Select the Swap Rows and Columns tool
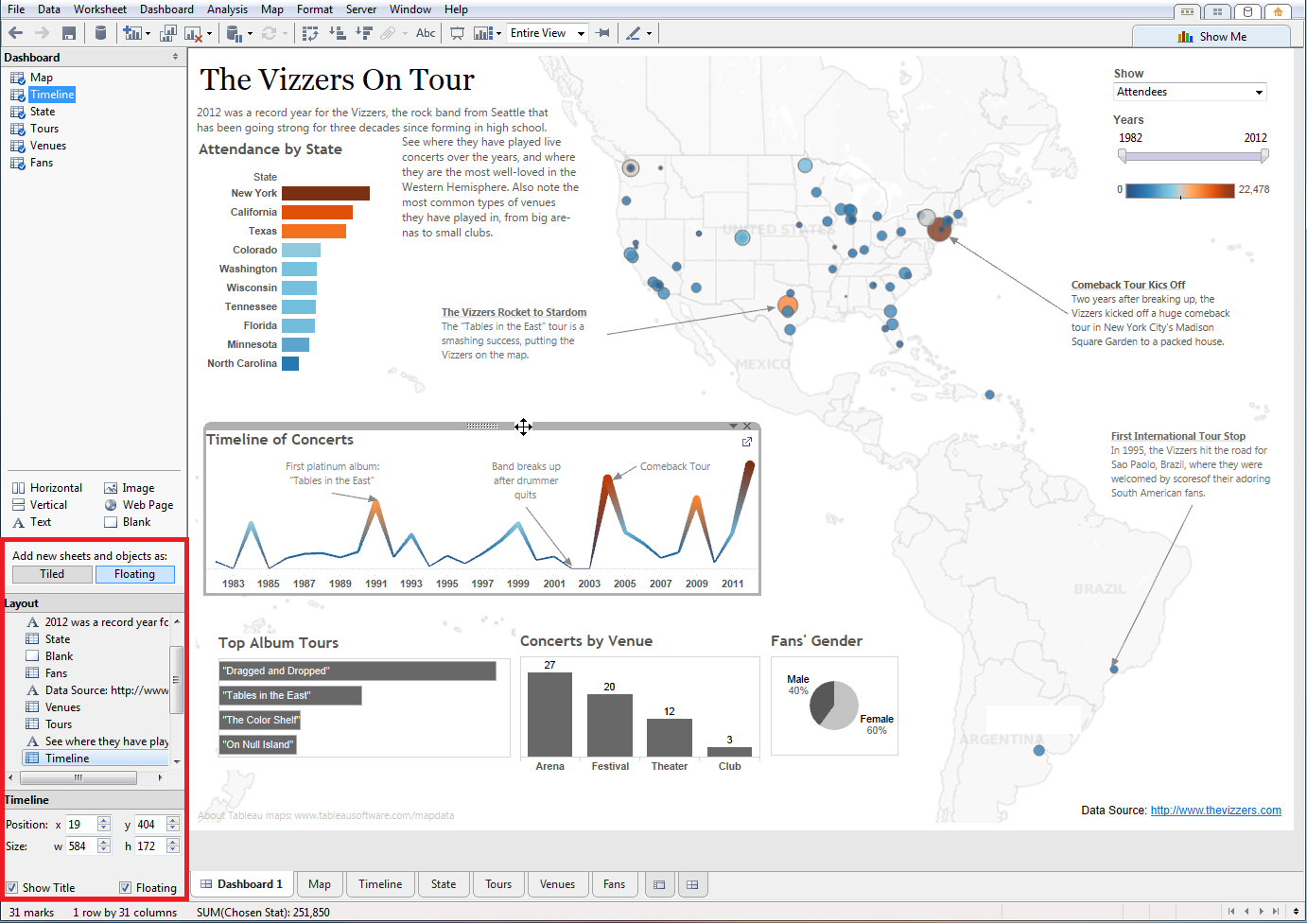Screen dimensions: 1307x924 click(309, 32)
